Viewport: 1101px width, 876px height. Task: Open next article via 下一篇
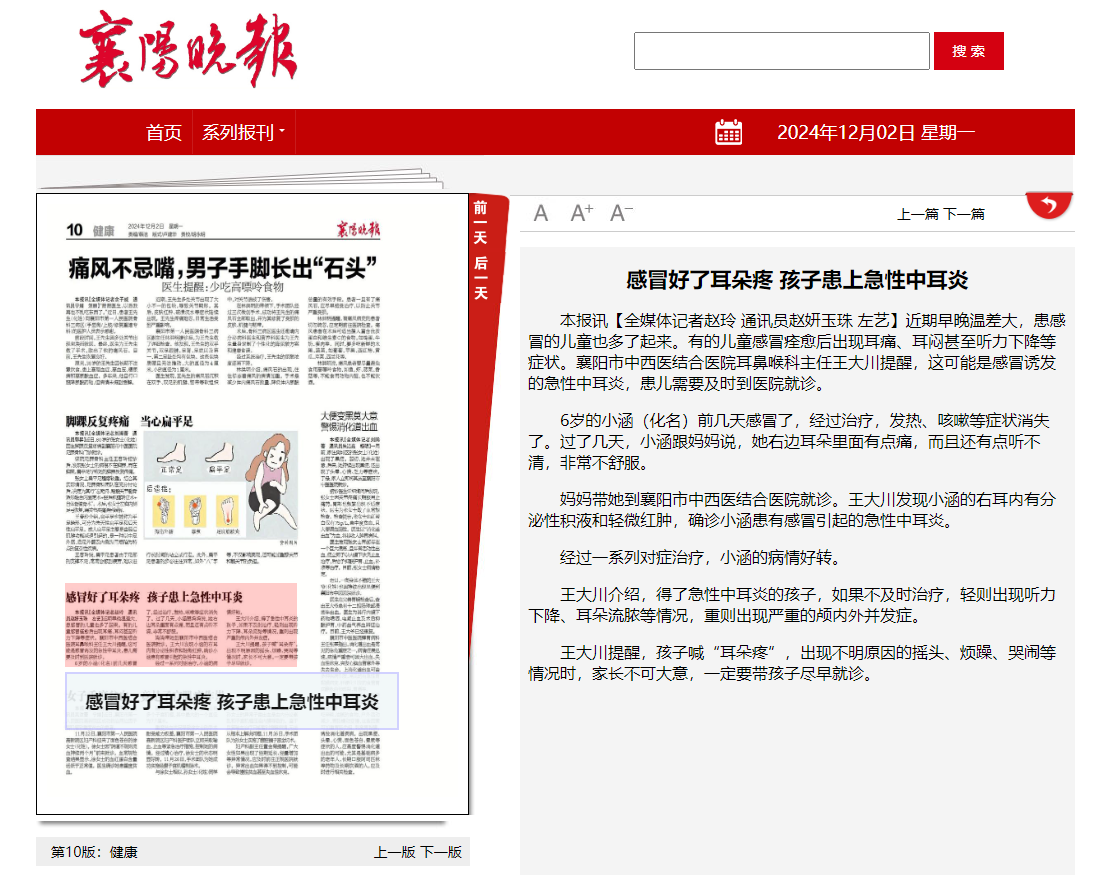click(x=964, y=214)
